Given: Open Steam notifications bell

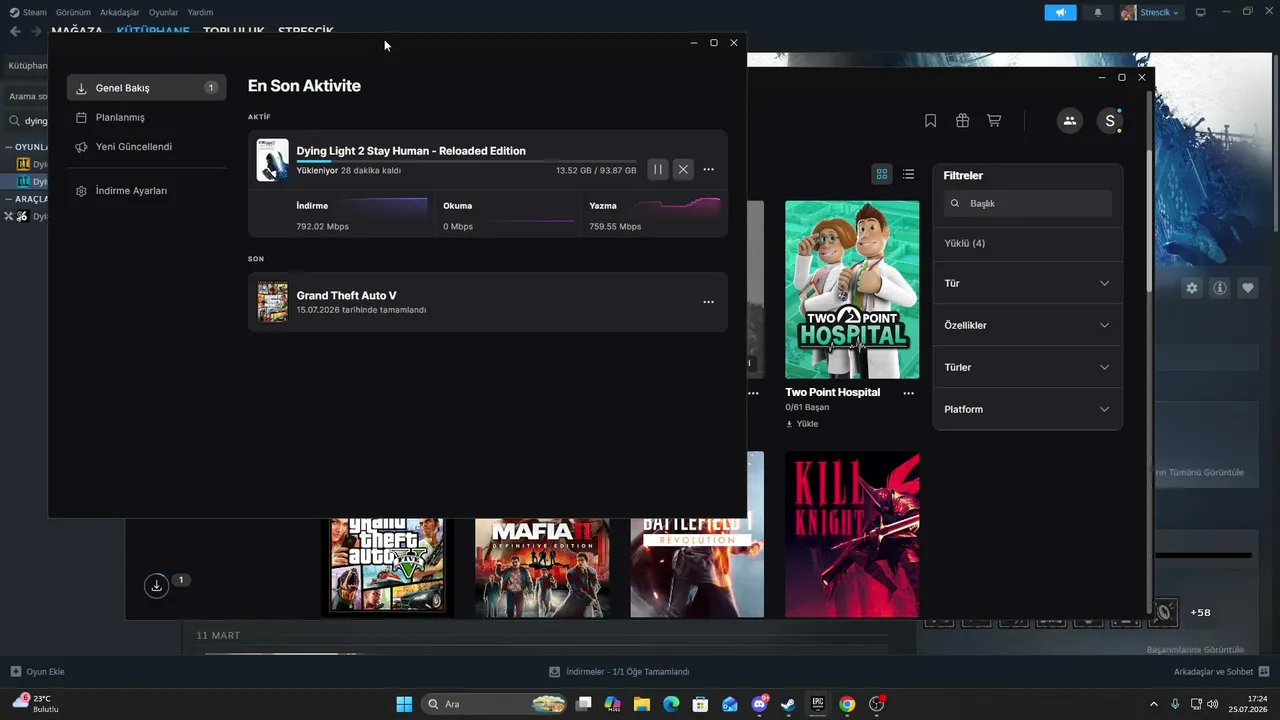Looking at the screenshot, I should coord(1098,13).
